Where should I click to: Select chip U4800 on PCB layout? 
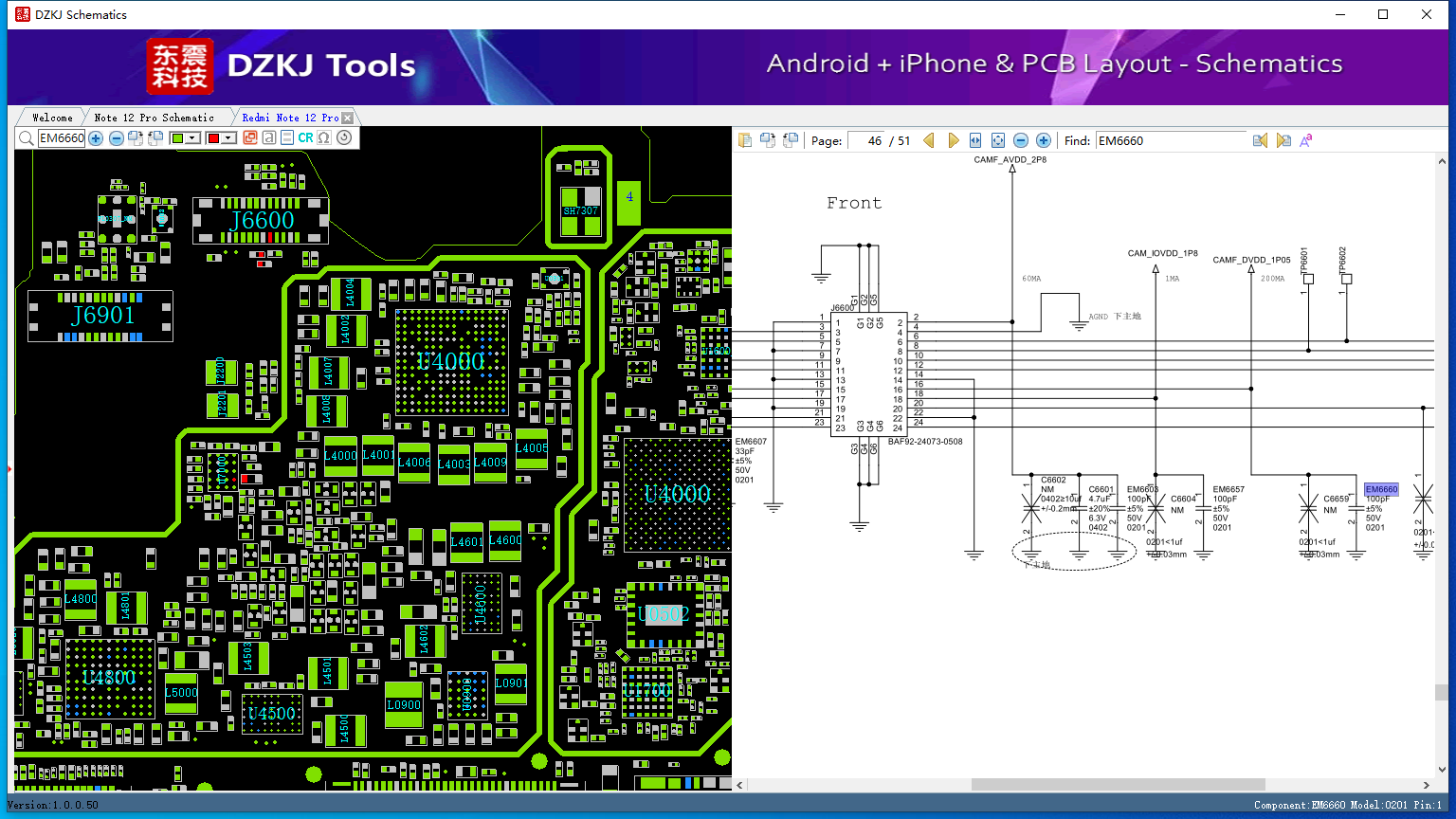pyautogui.click(x=109, y=678)
